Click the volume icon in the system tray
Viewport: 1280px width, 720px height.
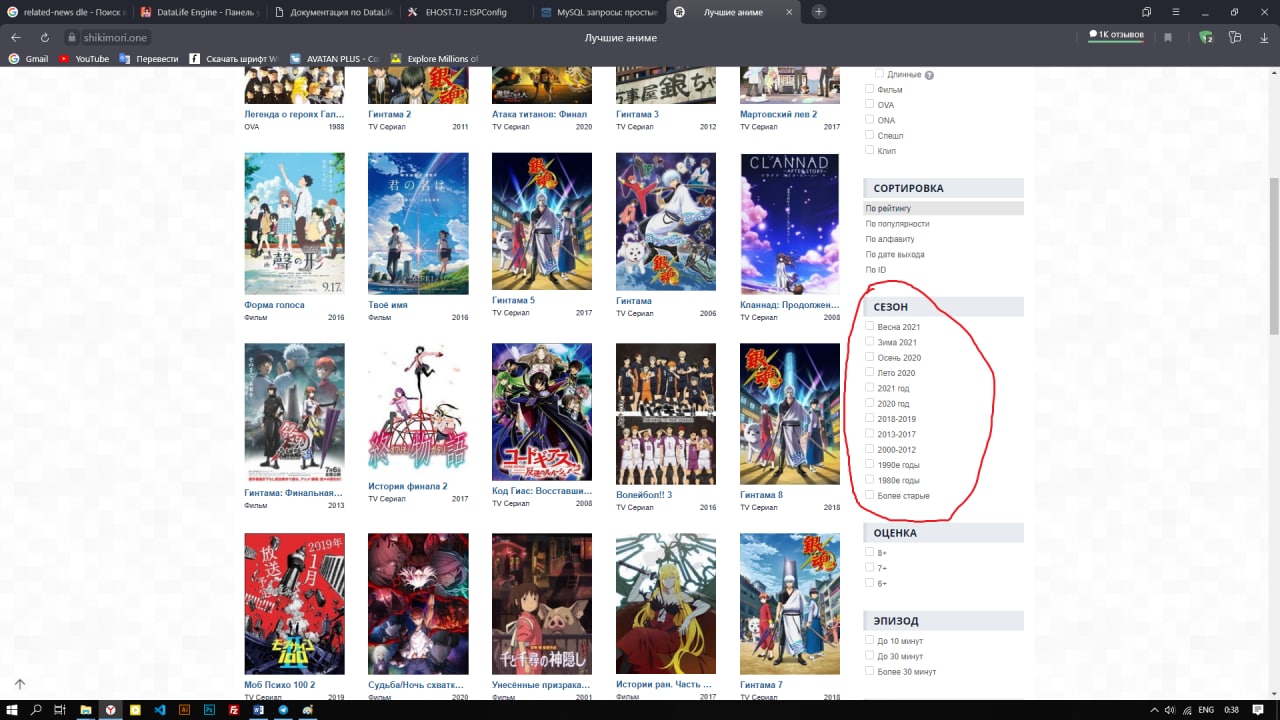click(x=1170, y=710)
